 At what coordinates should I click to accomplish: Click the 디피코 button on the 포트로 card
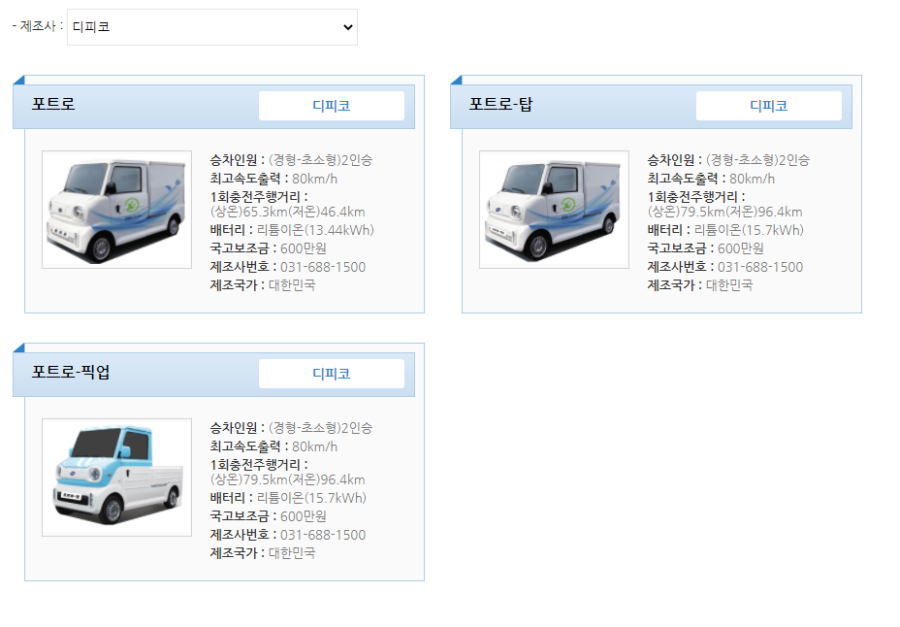pos(331,106)
